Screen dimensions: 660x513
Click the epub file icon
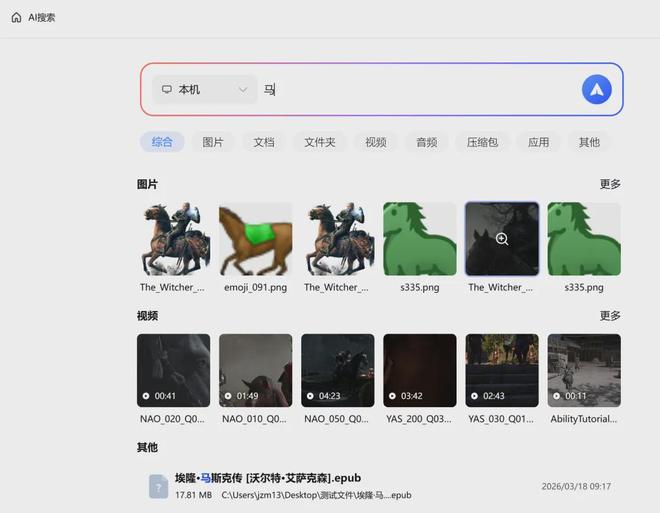[158, 486]
